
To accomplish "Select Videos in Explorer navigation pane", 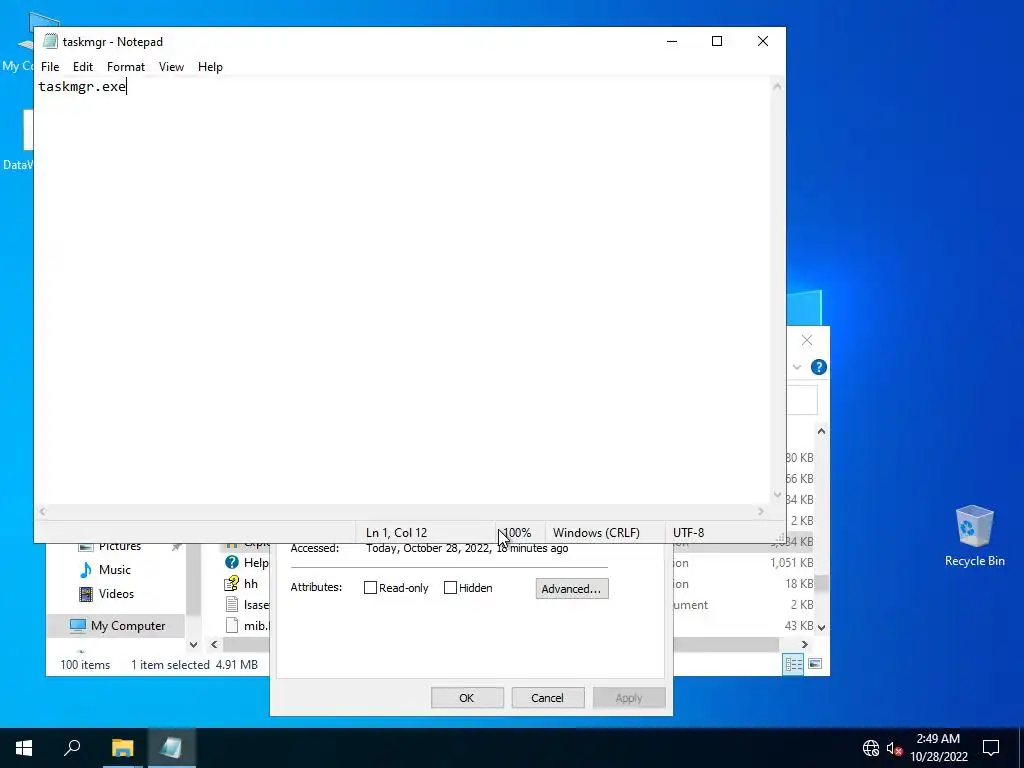I will (x=116, y=594).
